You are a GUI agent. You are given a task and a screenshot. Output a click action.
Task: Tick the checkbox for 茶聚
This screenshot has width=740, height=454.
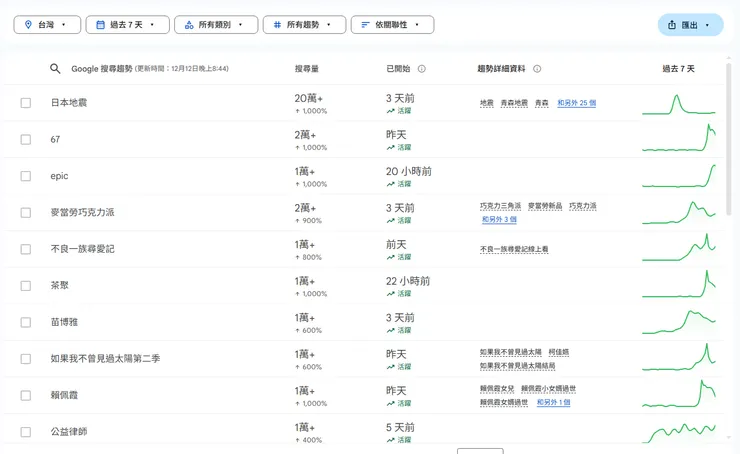[26, 286]
